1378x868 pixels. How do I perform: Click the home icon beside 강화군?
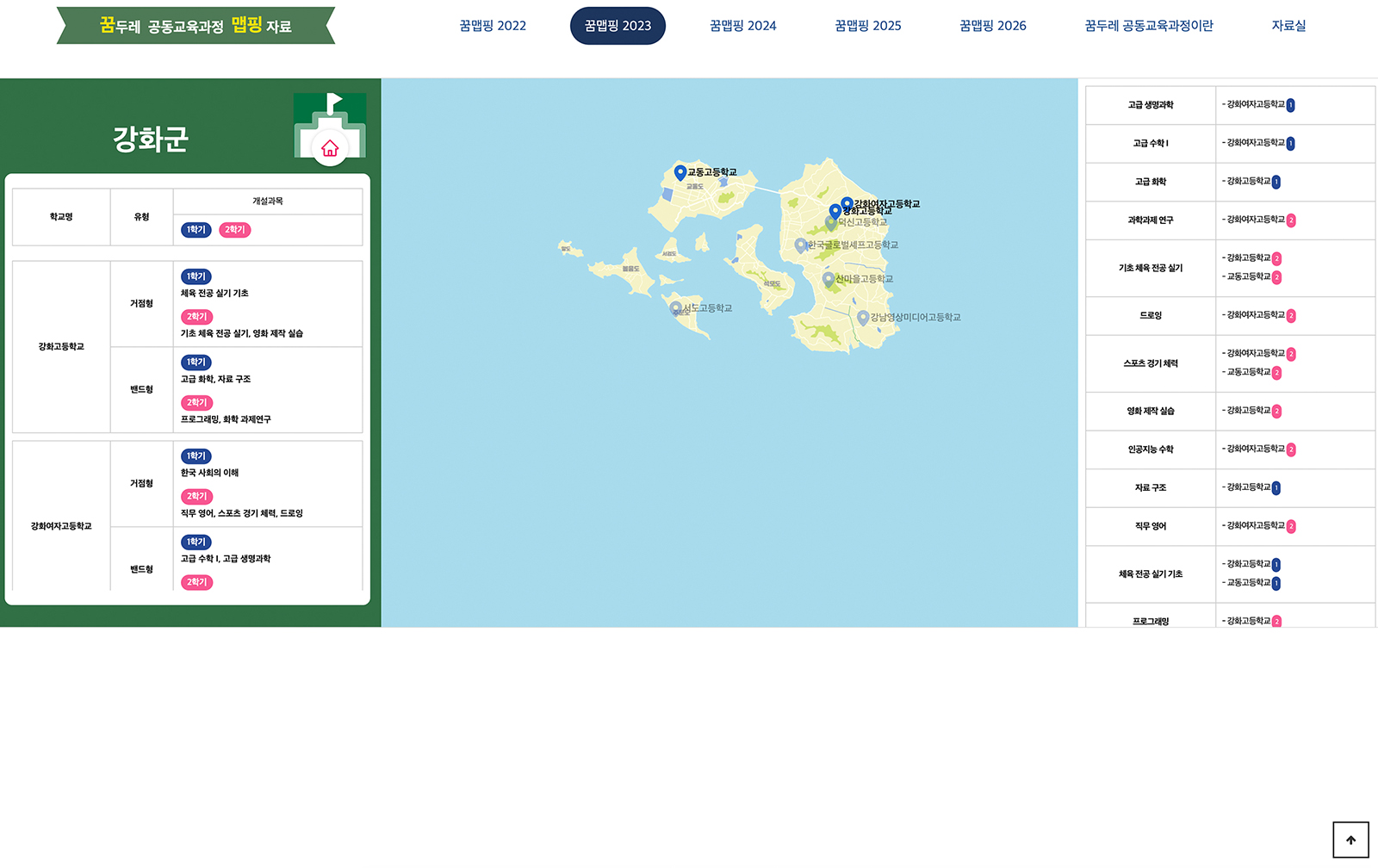pyautogui.click(x=330, y=148)
